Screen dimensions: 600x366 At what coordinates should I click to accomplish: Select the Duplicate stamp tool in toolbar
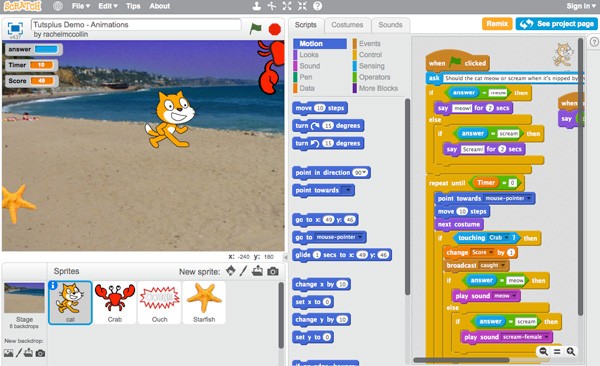pyautogui.click(x=256, y=6)
